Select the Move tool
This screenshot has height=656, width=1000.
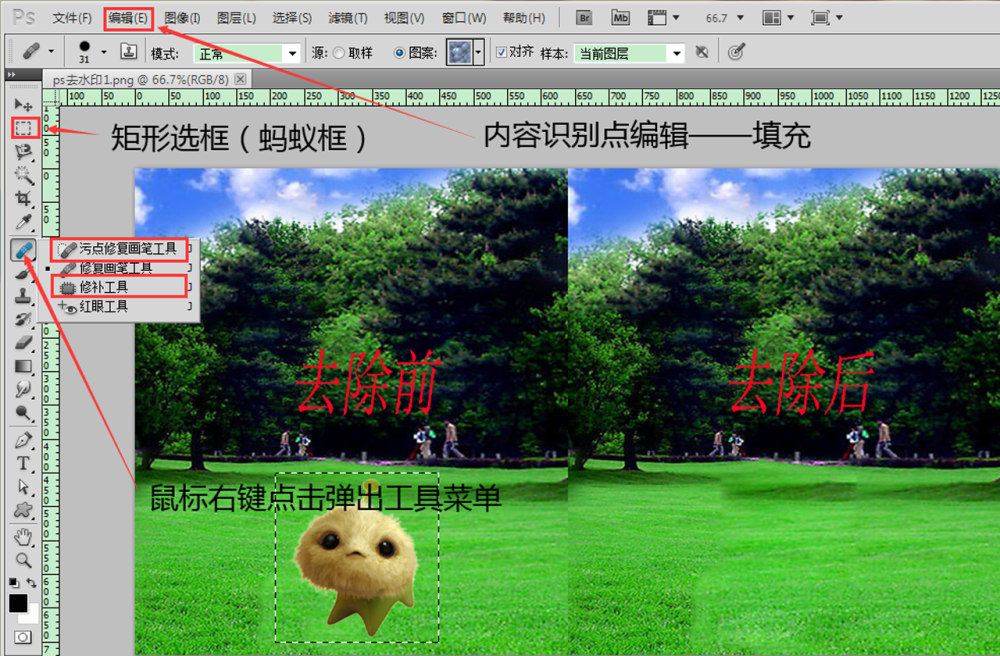[x=22, y=104]
